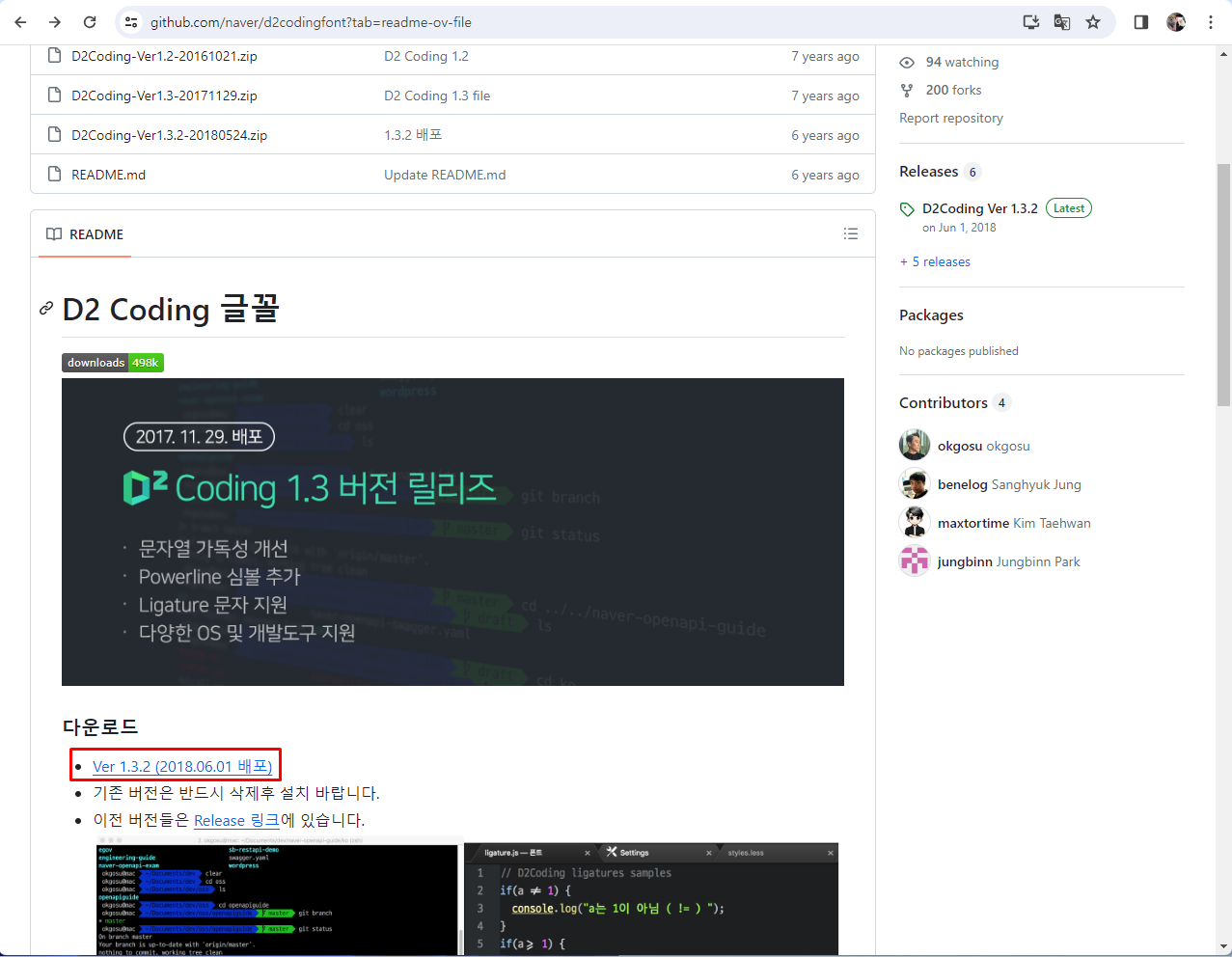Click the page reload icon
The height and width of the screenshot is (957, 1232).
coord(92,21)
